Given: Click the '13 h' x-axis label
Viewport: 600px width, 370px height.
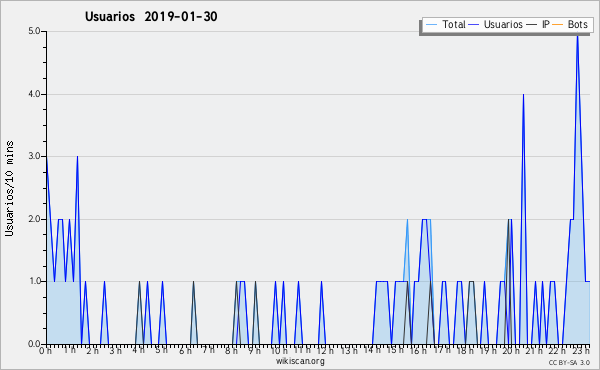Looking at the screenshot, I should point(349,351).
